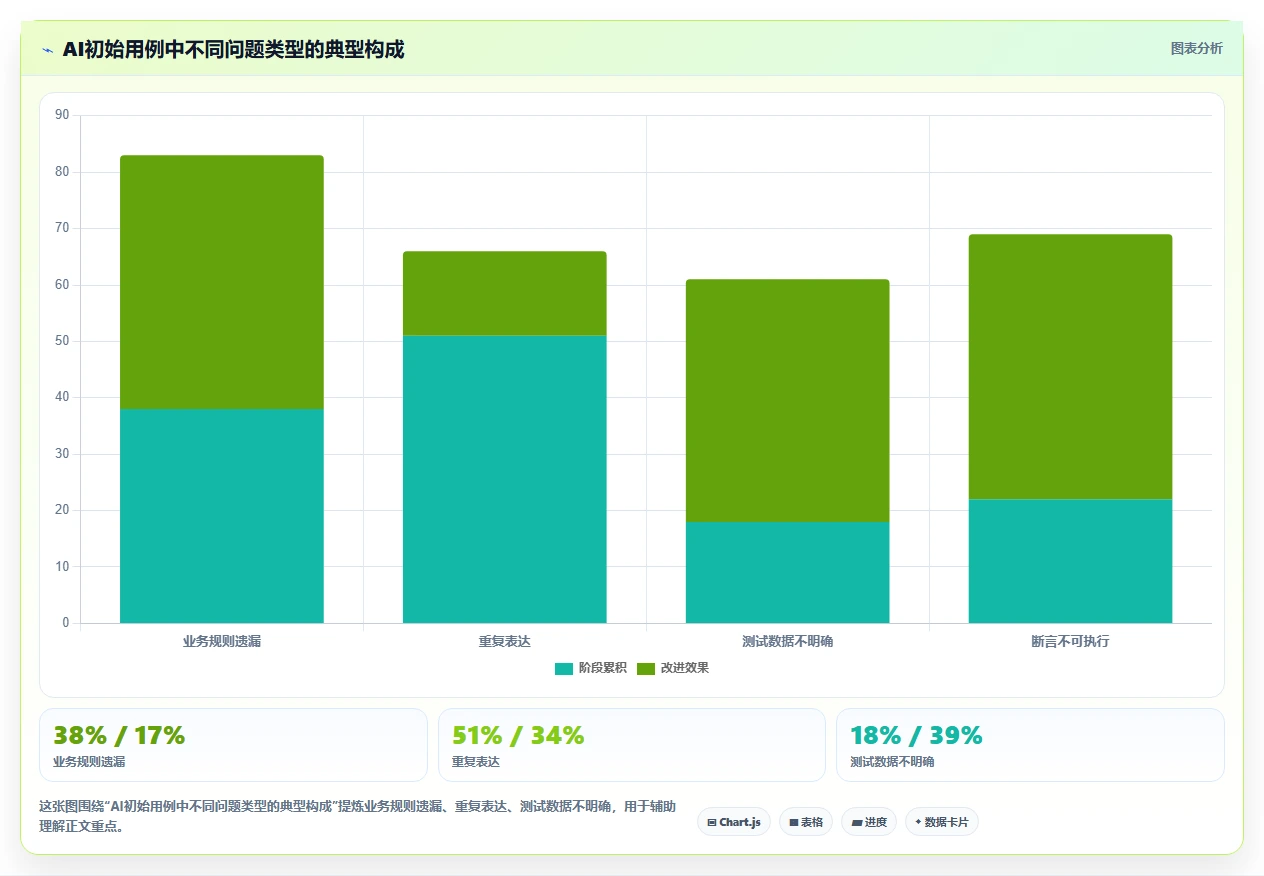Click the 18% / 39% stat value
The width and height of the screenshot is (1264, 876).
916,735
